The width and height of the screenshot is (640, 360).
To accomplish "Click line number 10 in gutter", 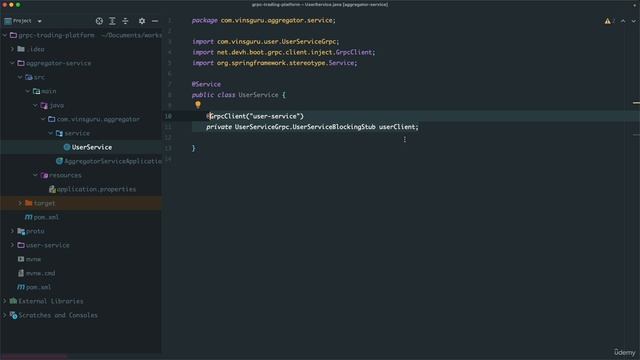I will pyautogui.click(x=168, y=116).
